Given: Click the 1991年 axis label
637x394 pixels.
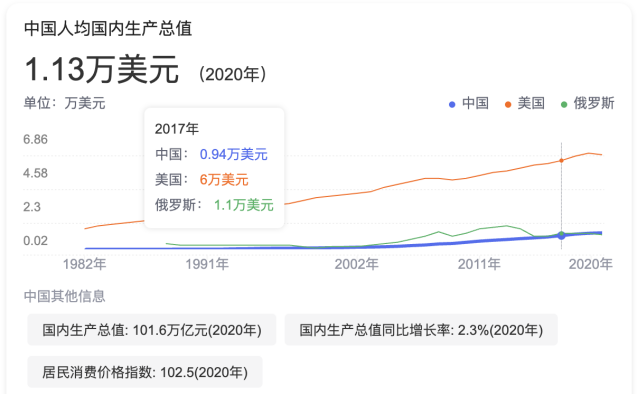Looking at the screenshot, I should point(207,264).
